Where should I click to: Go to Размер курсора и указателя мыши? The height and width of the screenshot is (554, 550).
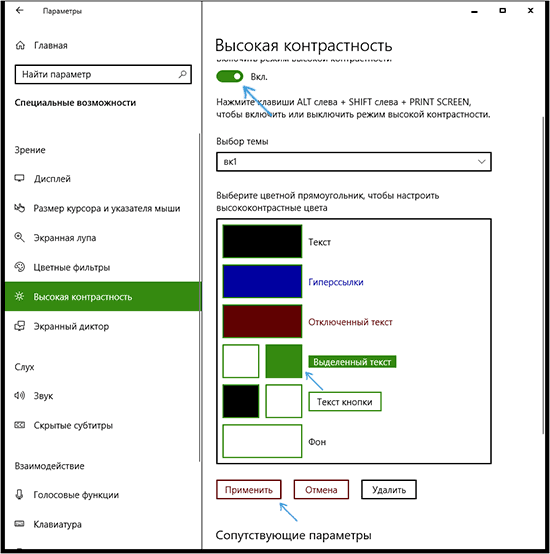[x=102, y=208]
